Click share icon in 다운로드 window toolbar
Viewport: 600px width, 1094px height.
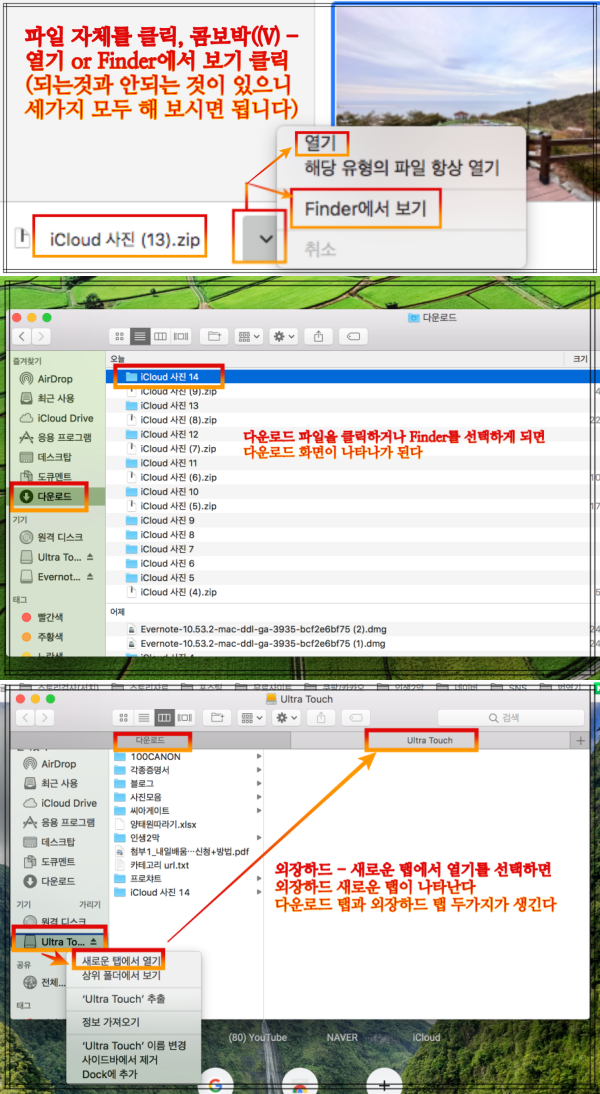(x=319, y=336)
